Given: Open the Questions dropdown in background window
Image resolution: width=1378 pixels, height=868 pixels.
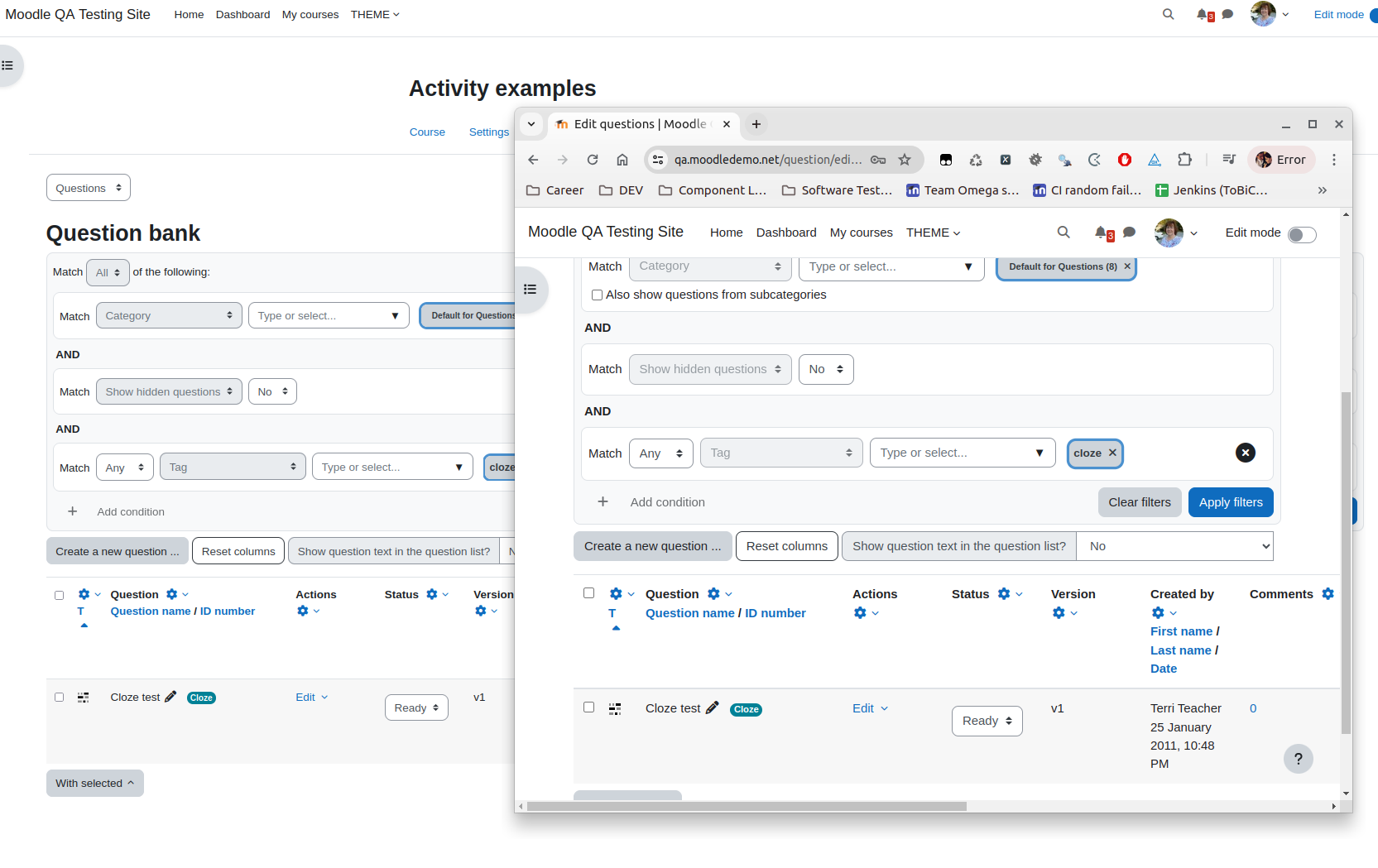Looking at the screenshot, I should (x=89, y=188).
